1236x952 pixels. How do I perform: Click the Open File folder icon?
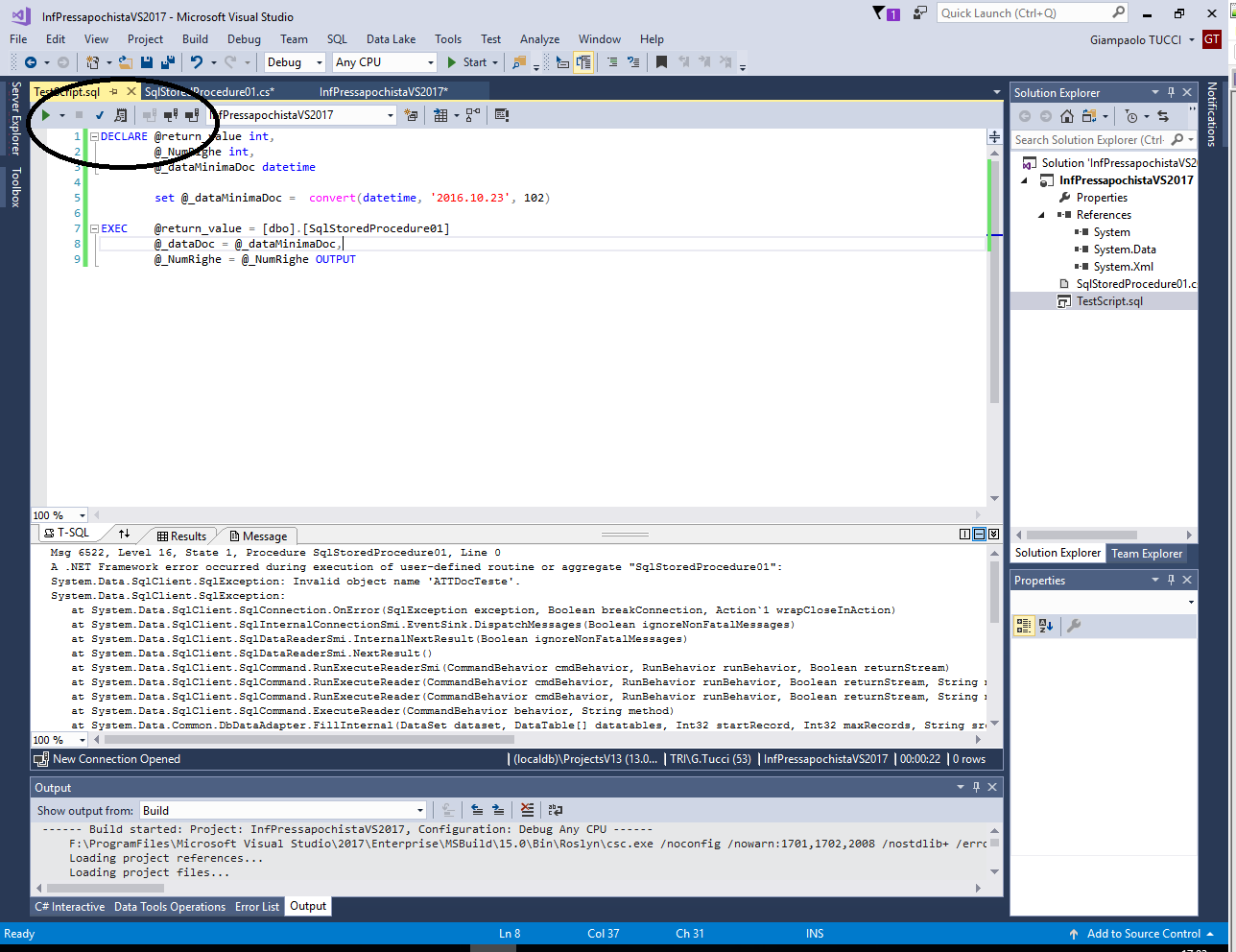click(126, 62)
